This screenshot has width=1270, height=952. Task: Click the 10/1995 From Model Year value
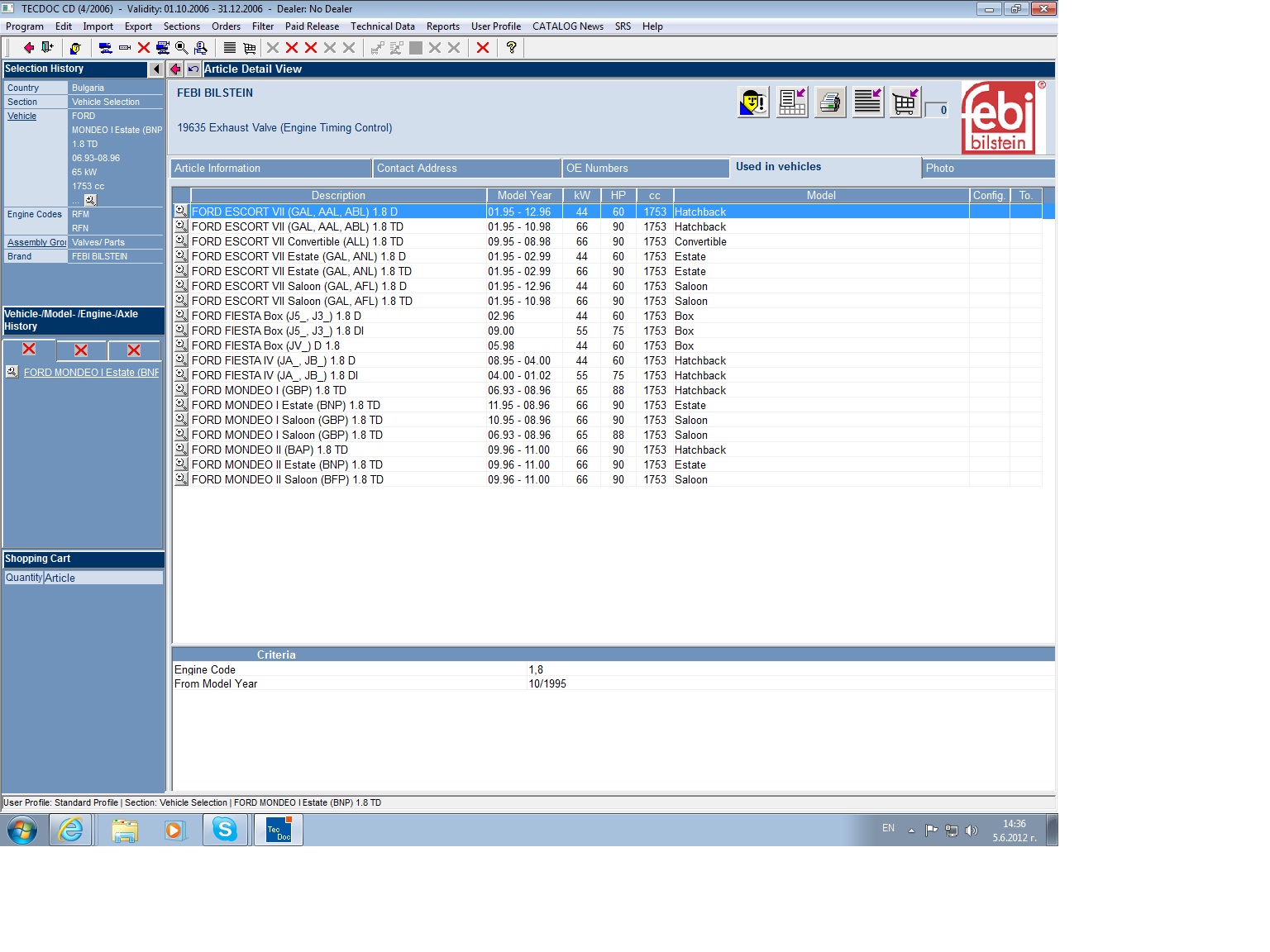547,684
